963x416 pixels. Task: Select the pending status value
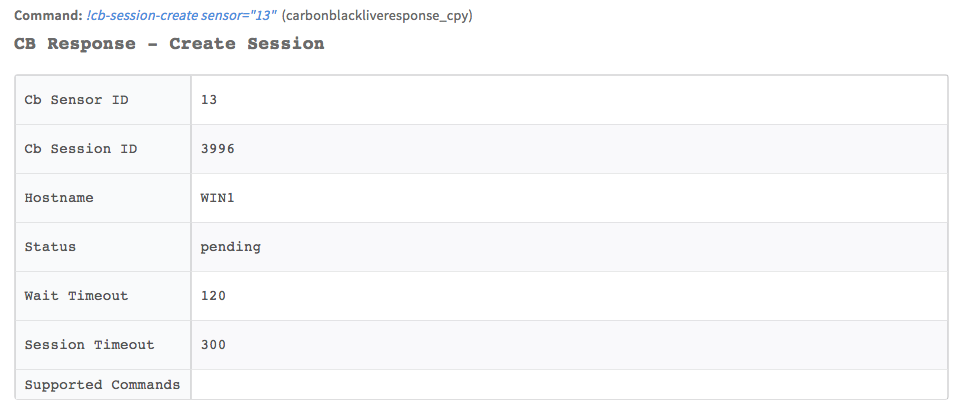[230, 247]
